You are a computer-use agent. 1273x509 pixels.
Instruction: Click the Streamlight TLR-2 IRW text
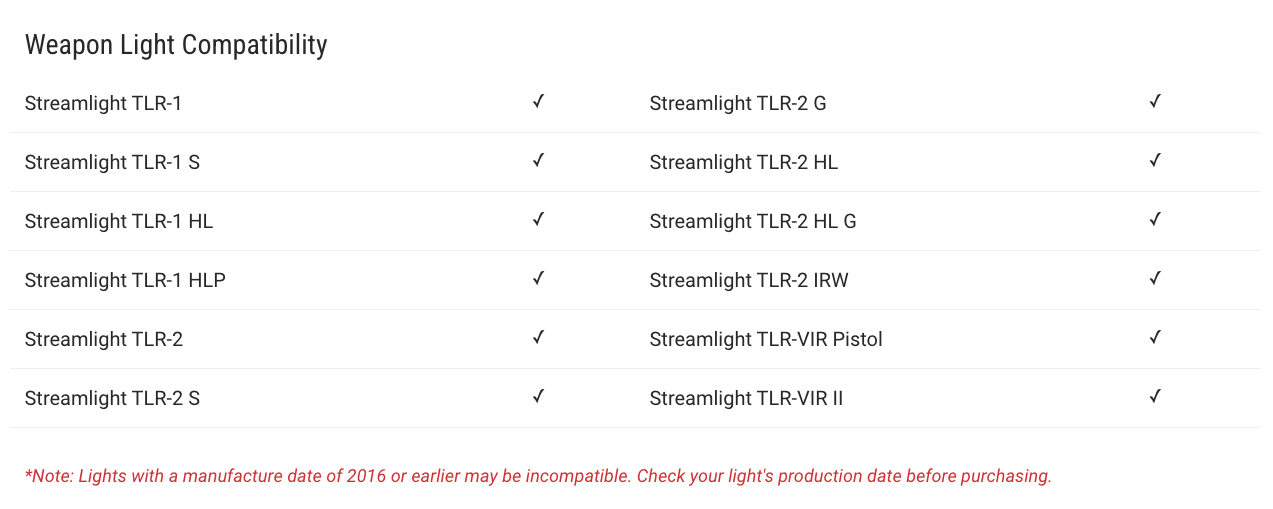tap(749, 280)
